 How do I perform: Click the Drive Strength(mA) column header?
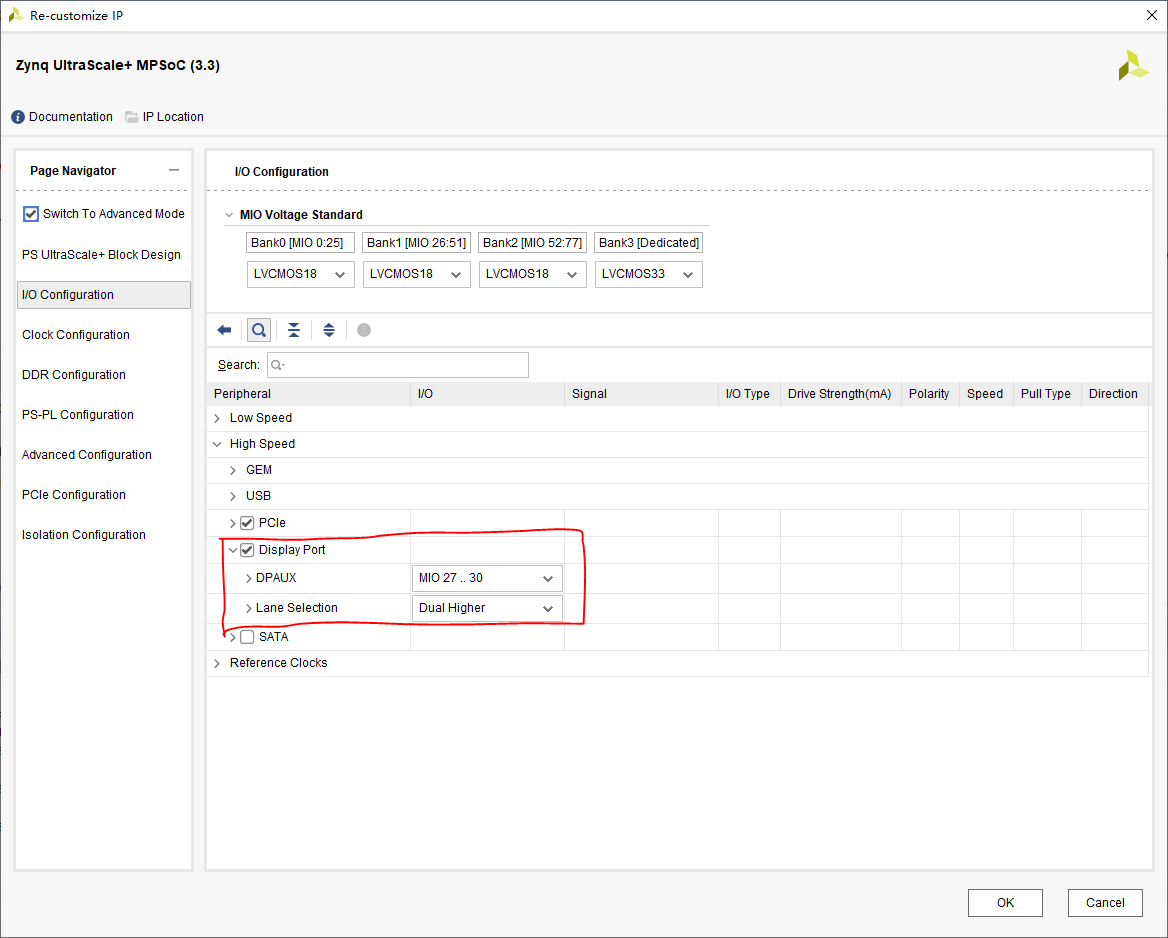(x=841, y=394)
